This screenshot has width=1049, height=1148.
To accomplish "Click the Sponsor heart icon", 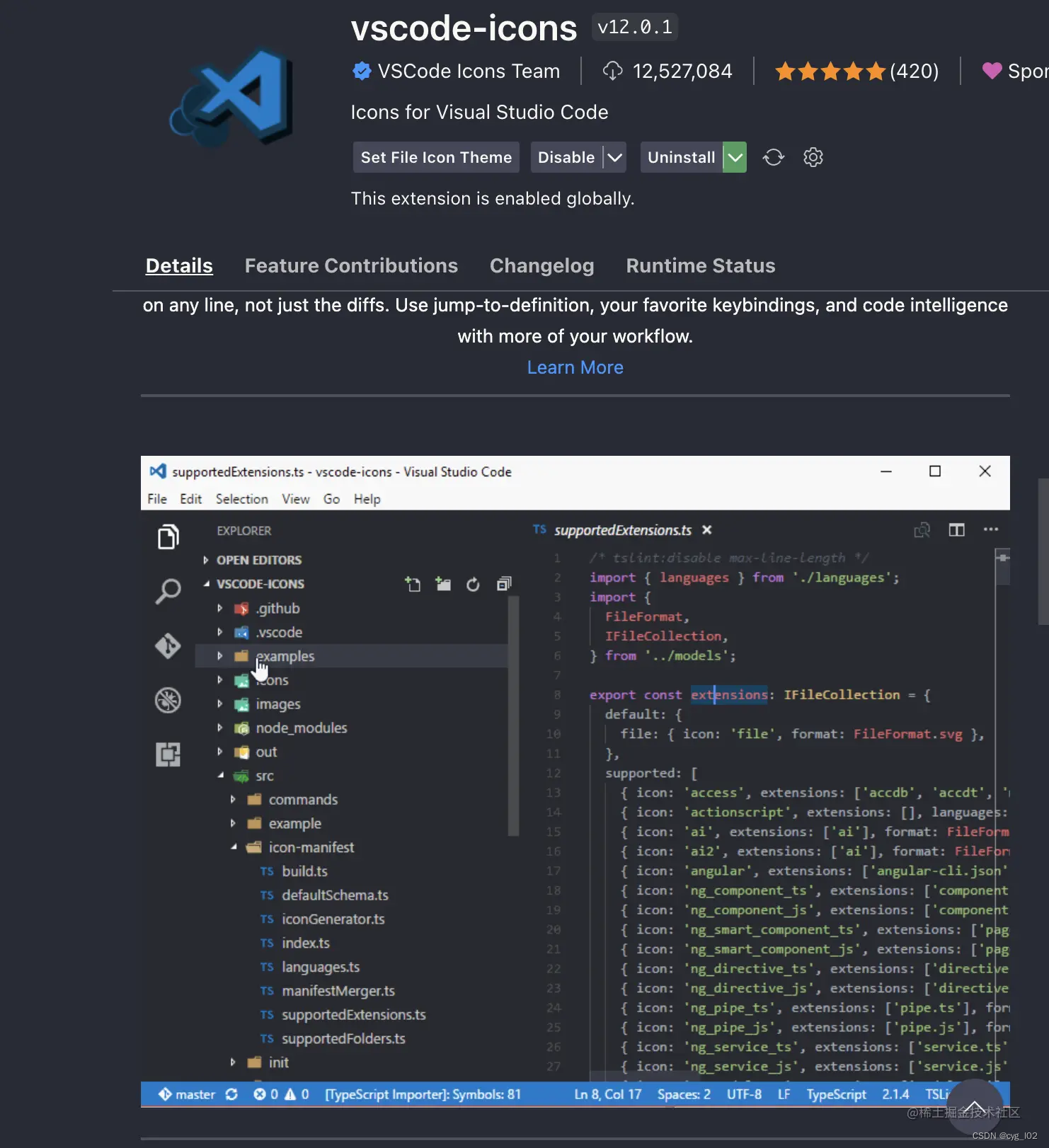I will pos(992,71).
